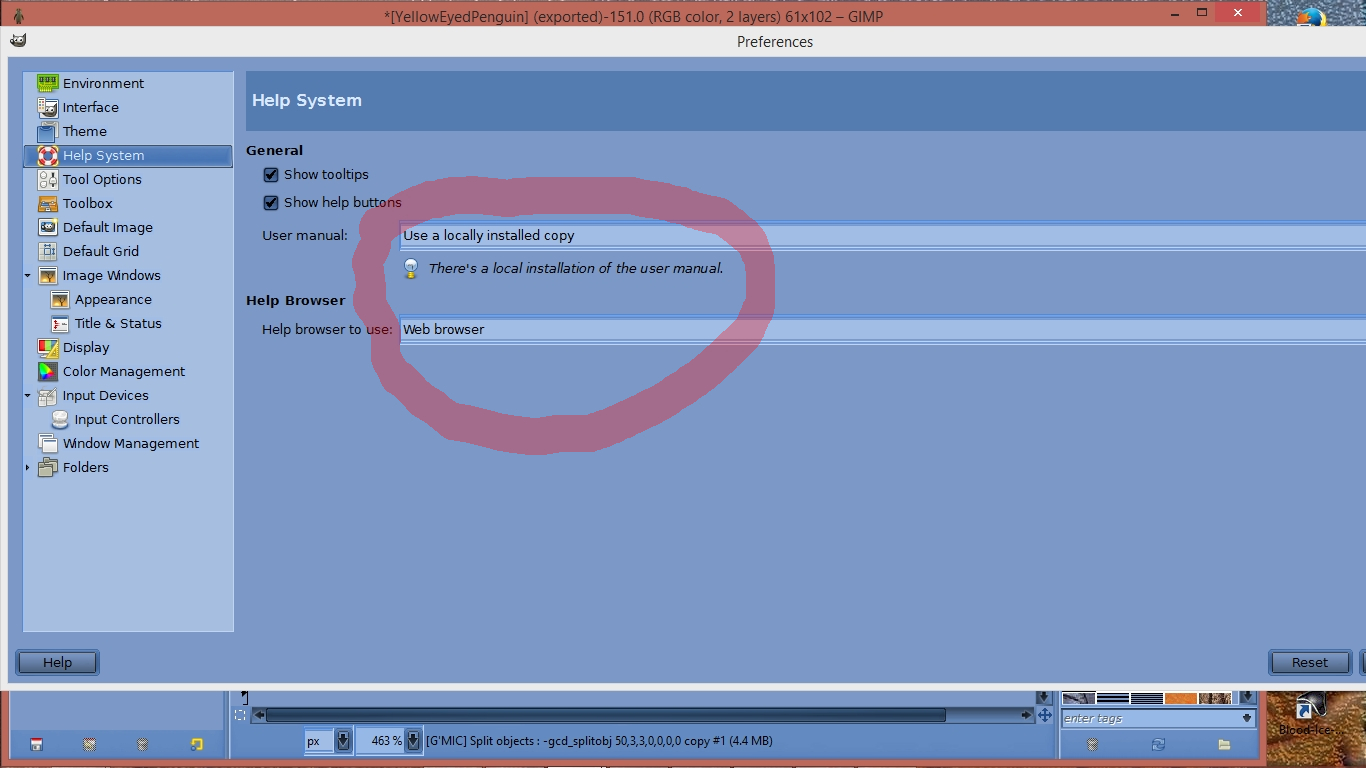Image resolution: width=1366 pixels, height=768 pixels.
Task: Click the Image Windows page icon
Action: point(48,275)
